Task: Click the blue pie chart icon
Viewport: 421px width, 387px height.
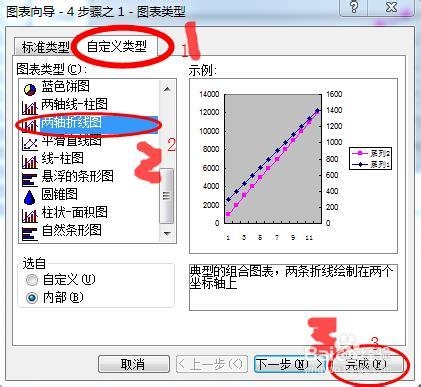Action: pyautogui.click(x=30, y=89)
